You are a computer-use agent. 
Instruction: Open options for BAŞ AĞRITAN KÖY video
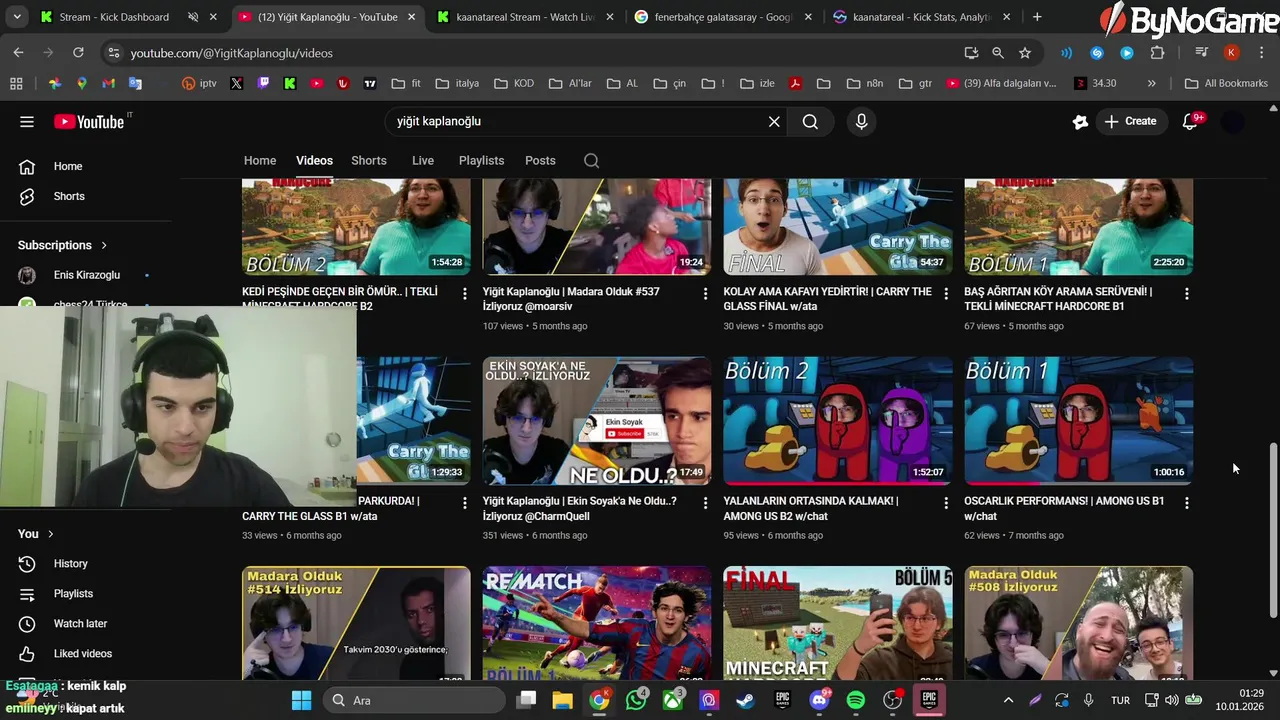point(1187,294)
